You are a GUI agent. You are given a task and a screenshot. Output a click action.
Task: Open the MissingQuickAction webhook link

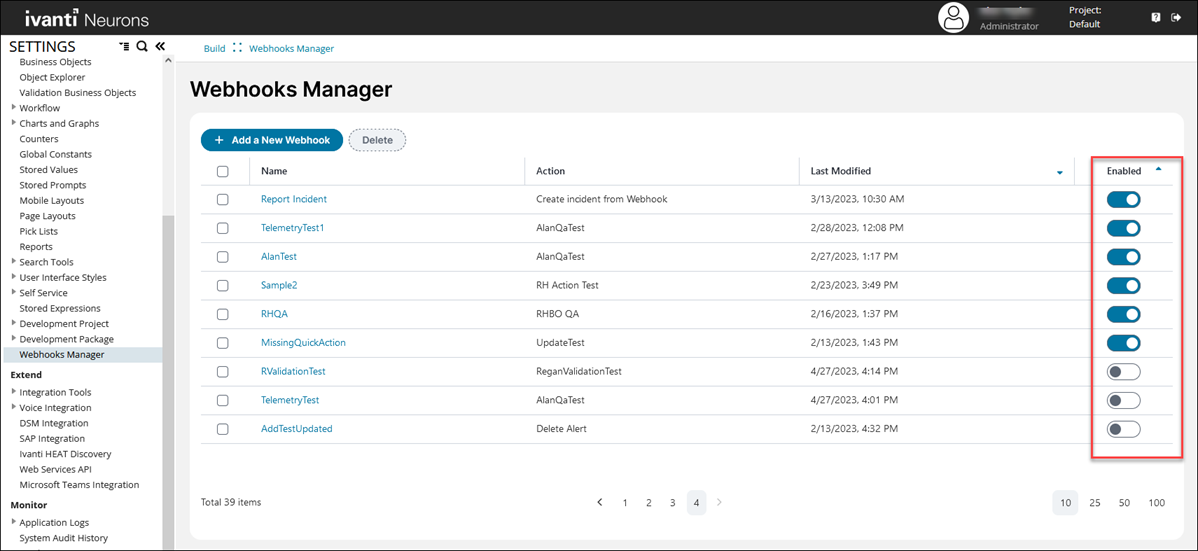point(303,343)
